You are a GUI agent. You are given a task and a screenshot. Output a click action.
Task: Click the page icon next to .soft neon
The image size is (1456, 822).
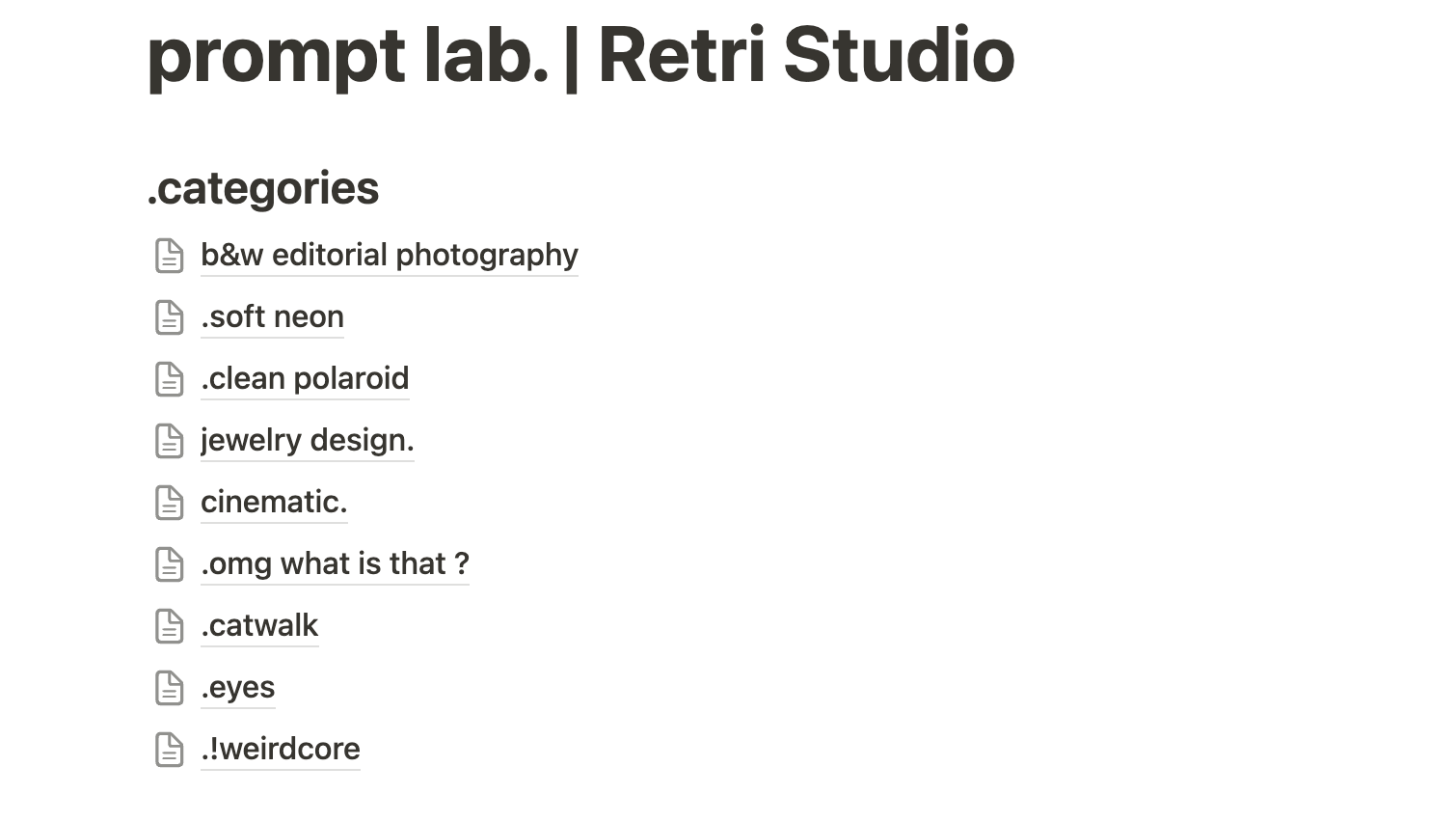pyautogui.click(x=169, y=317)
